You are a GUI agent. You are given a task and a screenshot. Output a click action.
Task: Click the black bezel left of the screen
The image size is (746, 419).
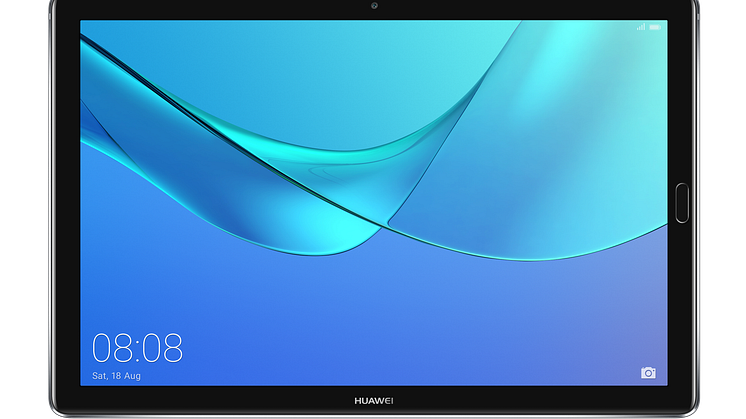[62, 200]
